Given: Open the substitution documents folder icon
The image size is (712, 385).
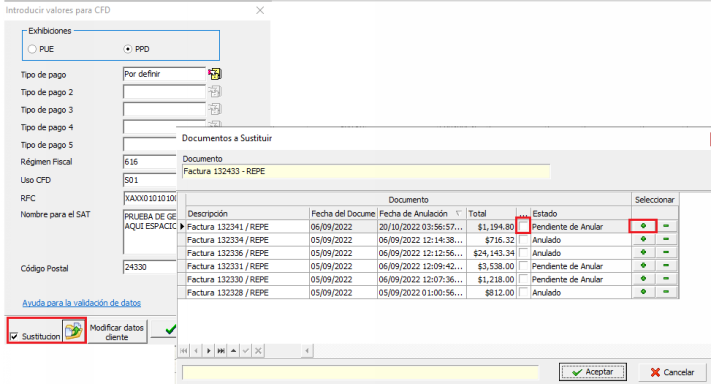Looking at the screenshot, I should point(74,331).
